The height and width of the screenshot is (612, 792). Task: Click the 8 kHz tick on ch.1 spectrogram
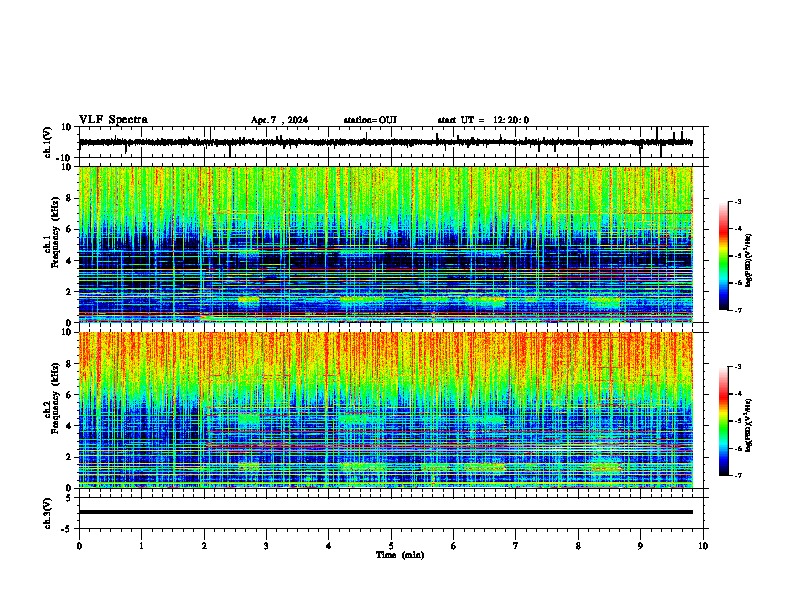point(70,198)
